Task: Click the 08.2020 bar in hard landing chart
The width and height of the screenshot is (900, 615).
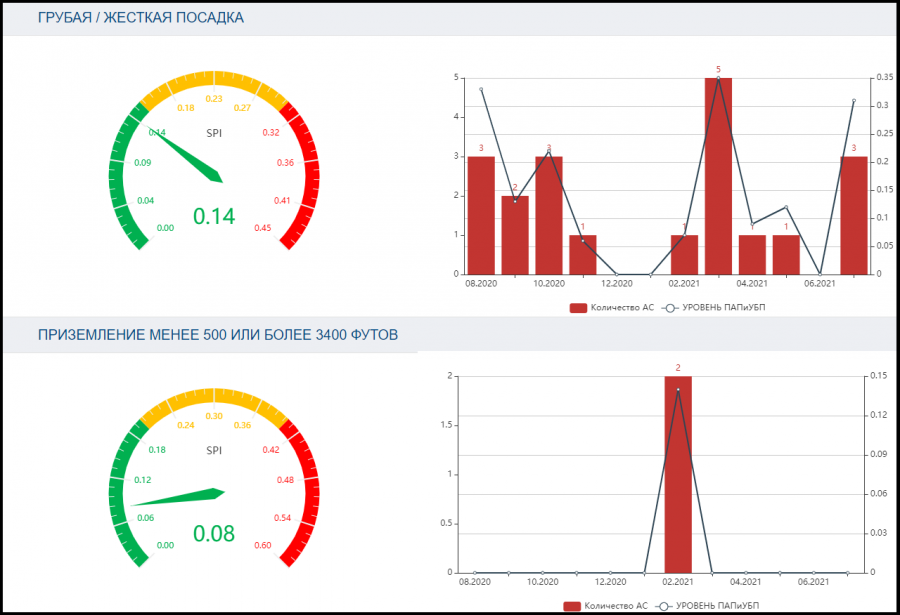Action: pos(481,215)
